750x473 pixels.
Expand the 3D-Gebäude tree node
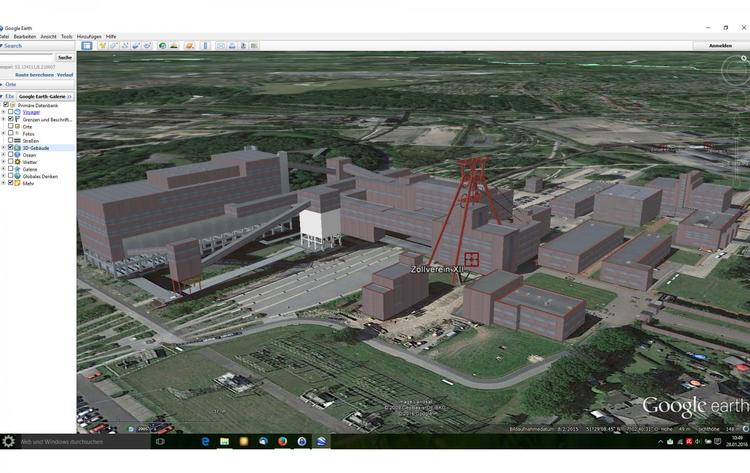(x=3, y=148)
